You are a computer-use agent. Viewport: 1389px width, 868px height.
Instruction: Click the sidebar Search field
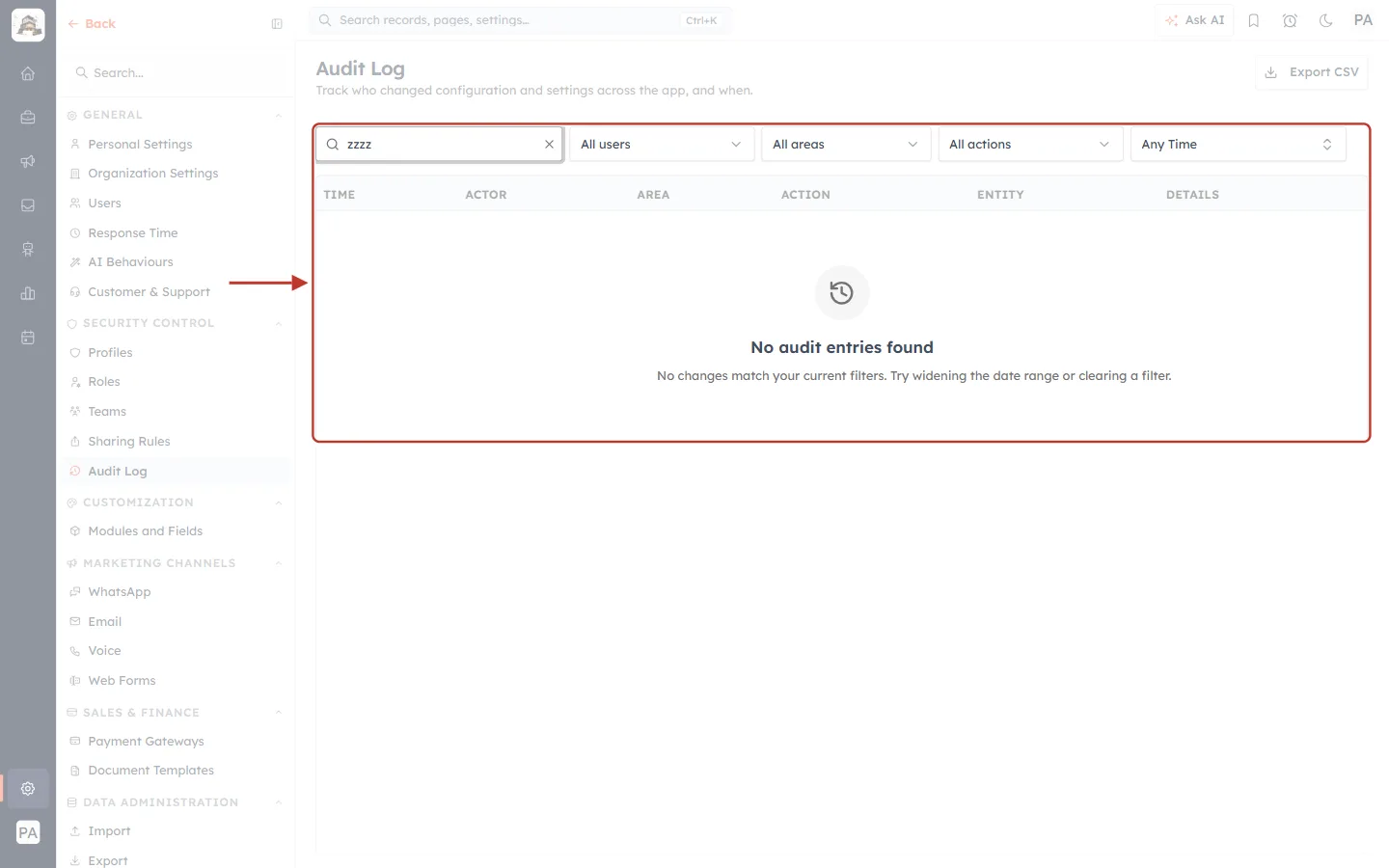[175, 73]
